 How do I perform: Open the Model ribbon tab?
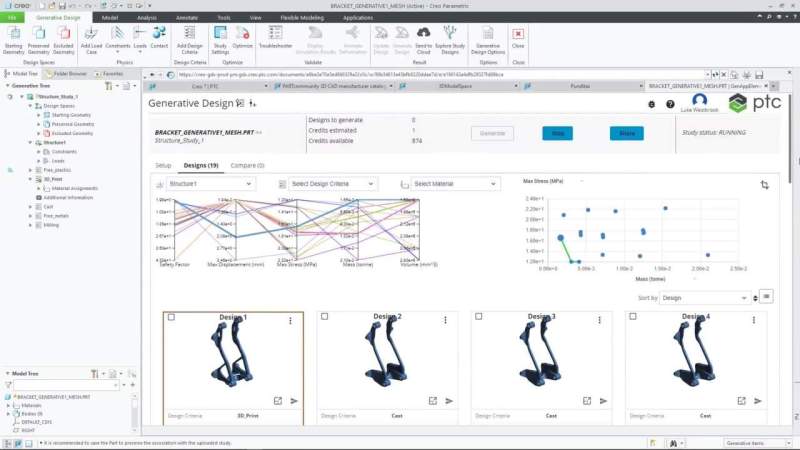click(x=110, y=17)
